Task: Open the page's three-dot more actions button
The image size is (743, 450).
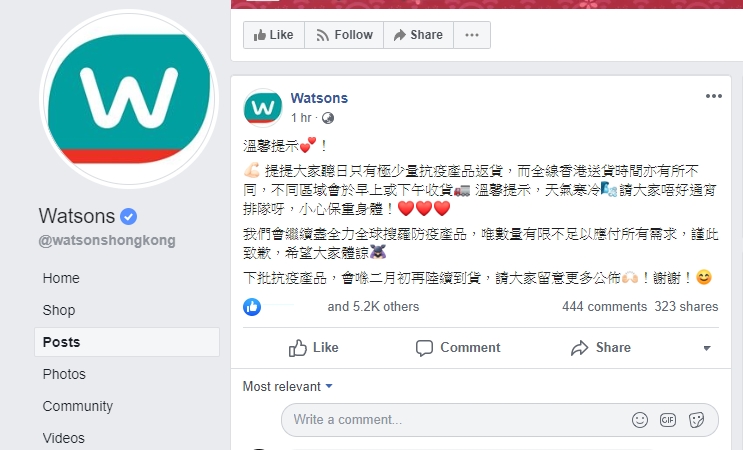Action: click(471, 35)
